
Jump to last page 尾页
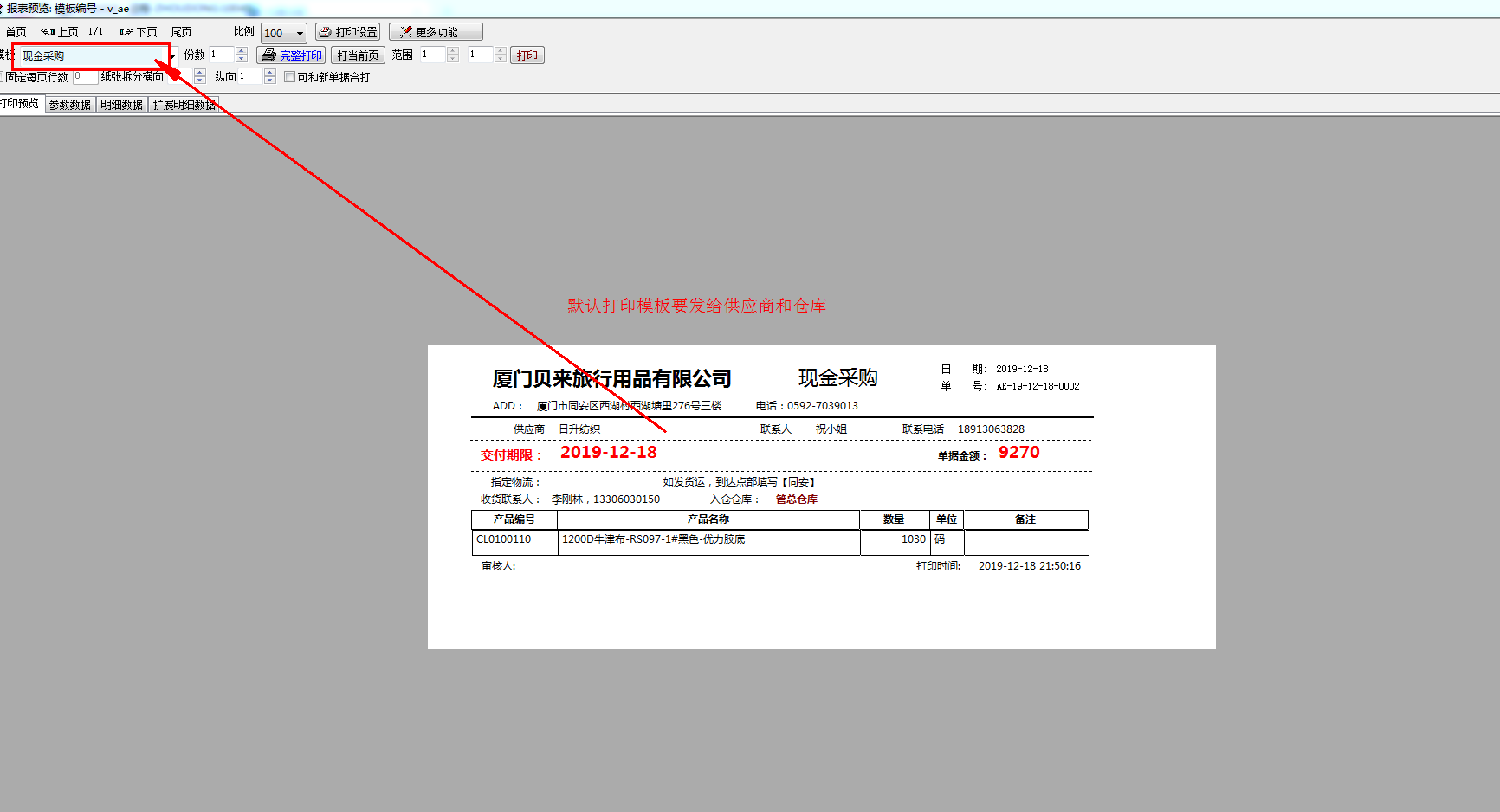[181, 32]
